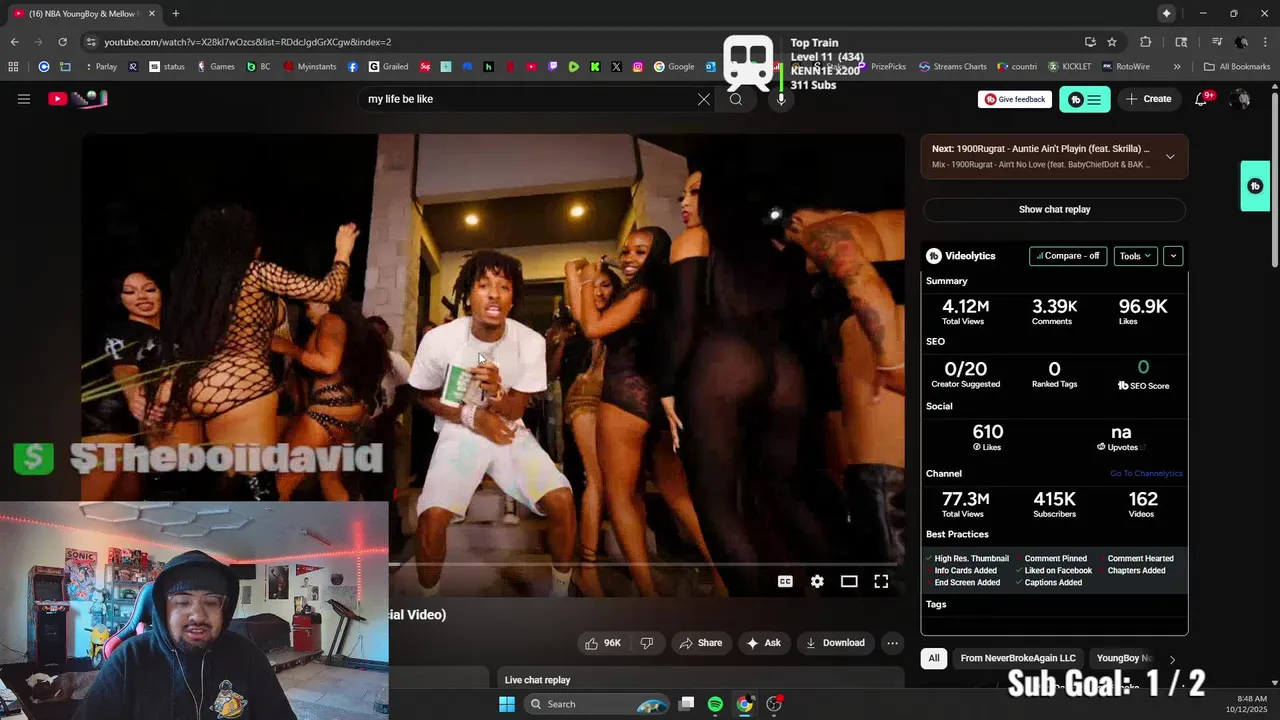Open Windows Start menu
1280x720 pixels.
point(507,704)
